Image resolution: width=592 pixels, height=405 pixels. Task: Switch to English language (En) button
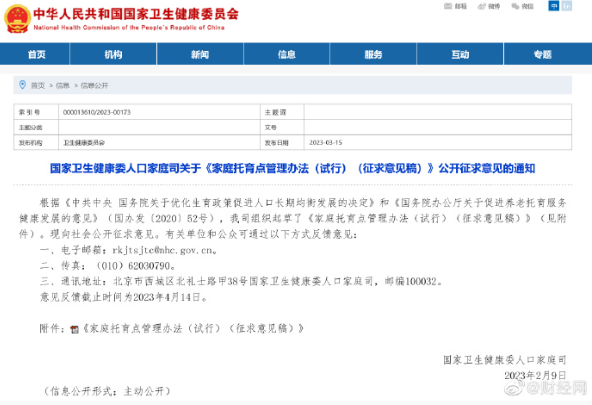567,6
